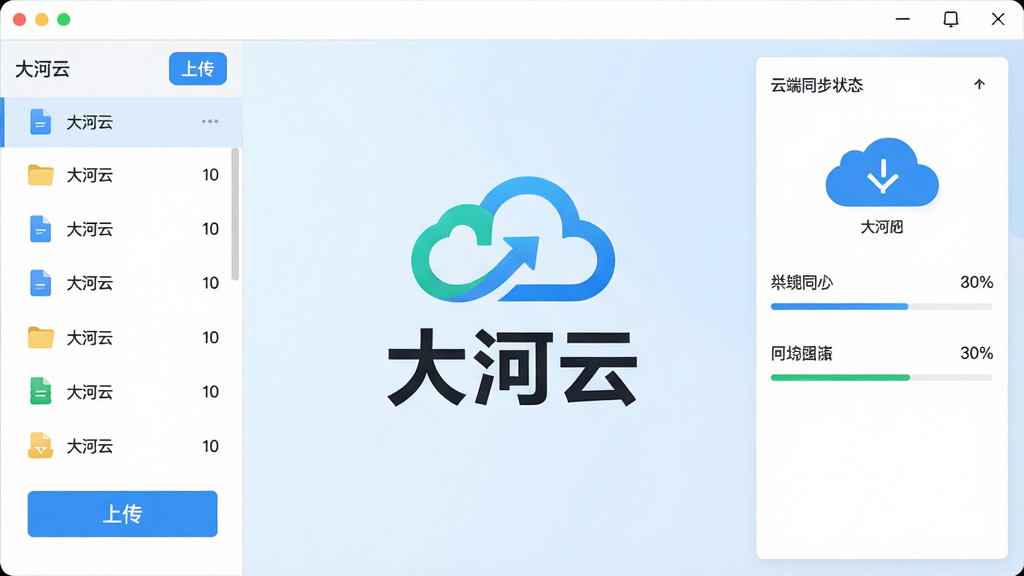The image size is (1024, 576).
Task: Open the green spreadsheet file icon
Action: point(40,391)
